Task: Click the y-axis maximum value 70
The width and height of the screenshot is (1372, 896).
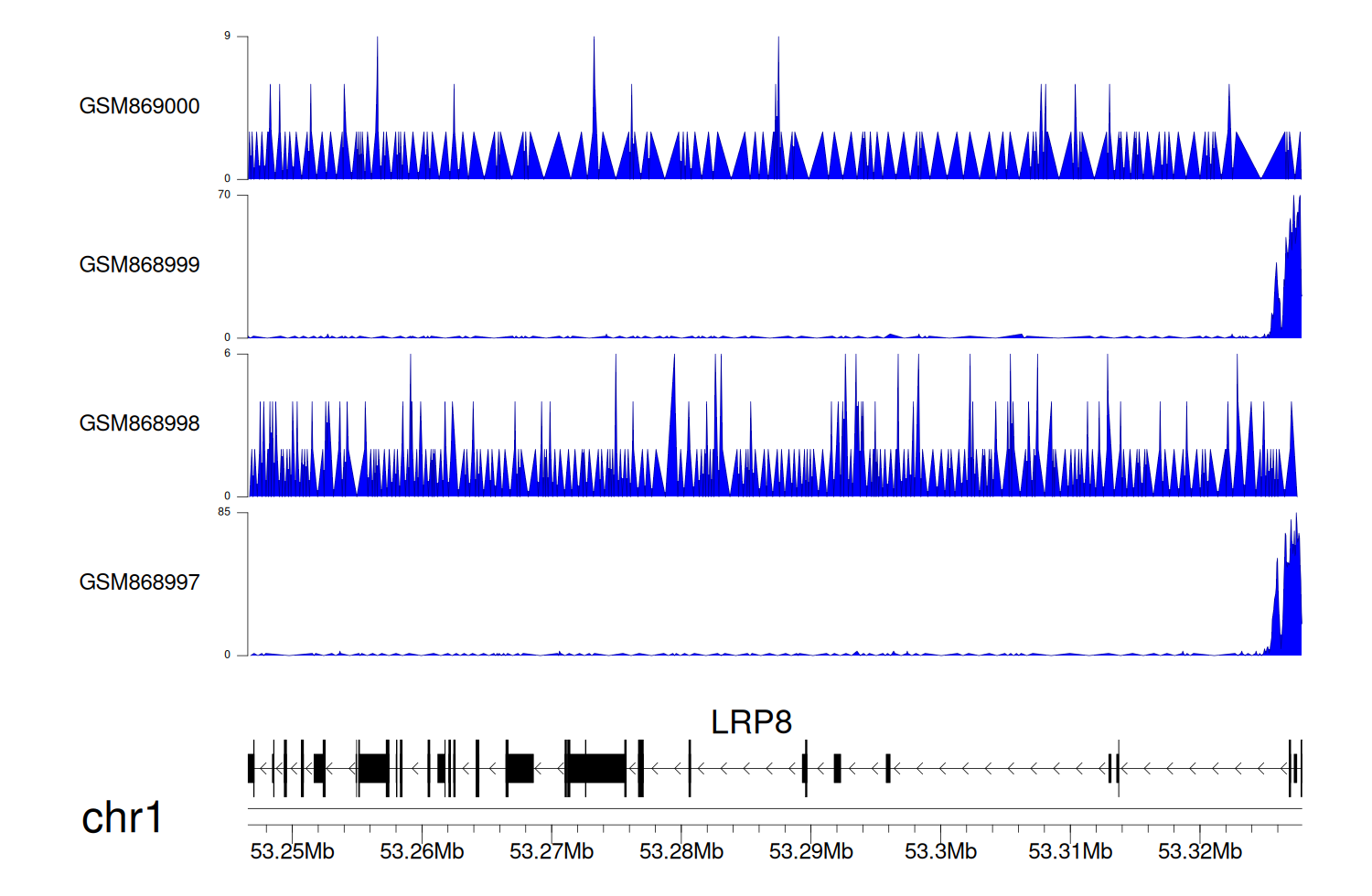Action: coord(224,195)
